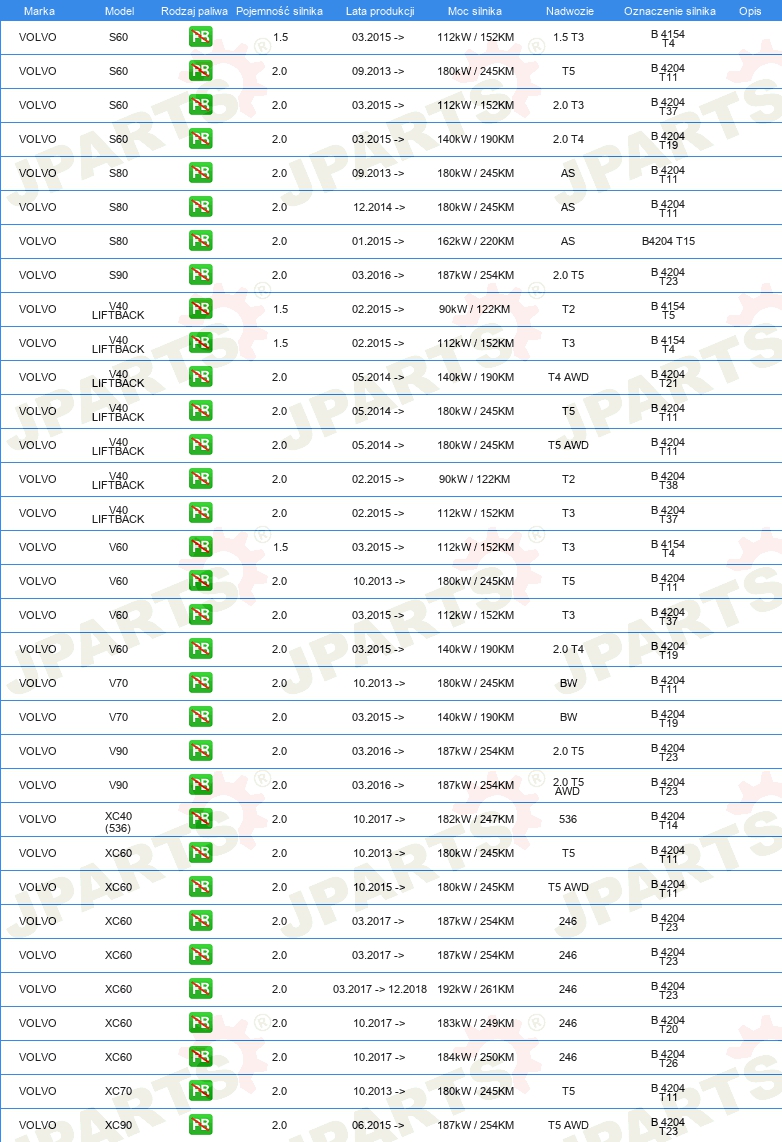
Task: Click the fuel icon in the S60 2.0 T3 row
Action: (x=200, y=105)
